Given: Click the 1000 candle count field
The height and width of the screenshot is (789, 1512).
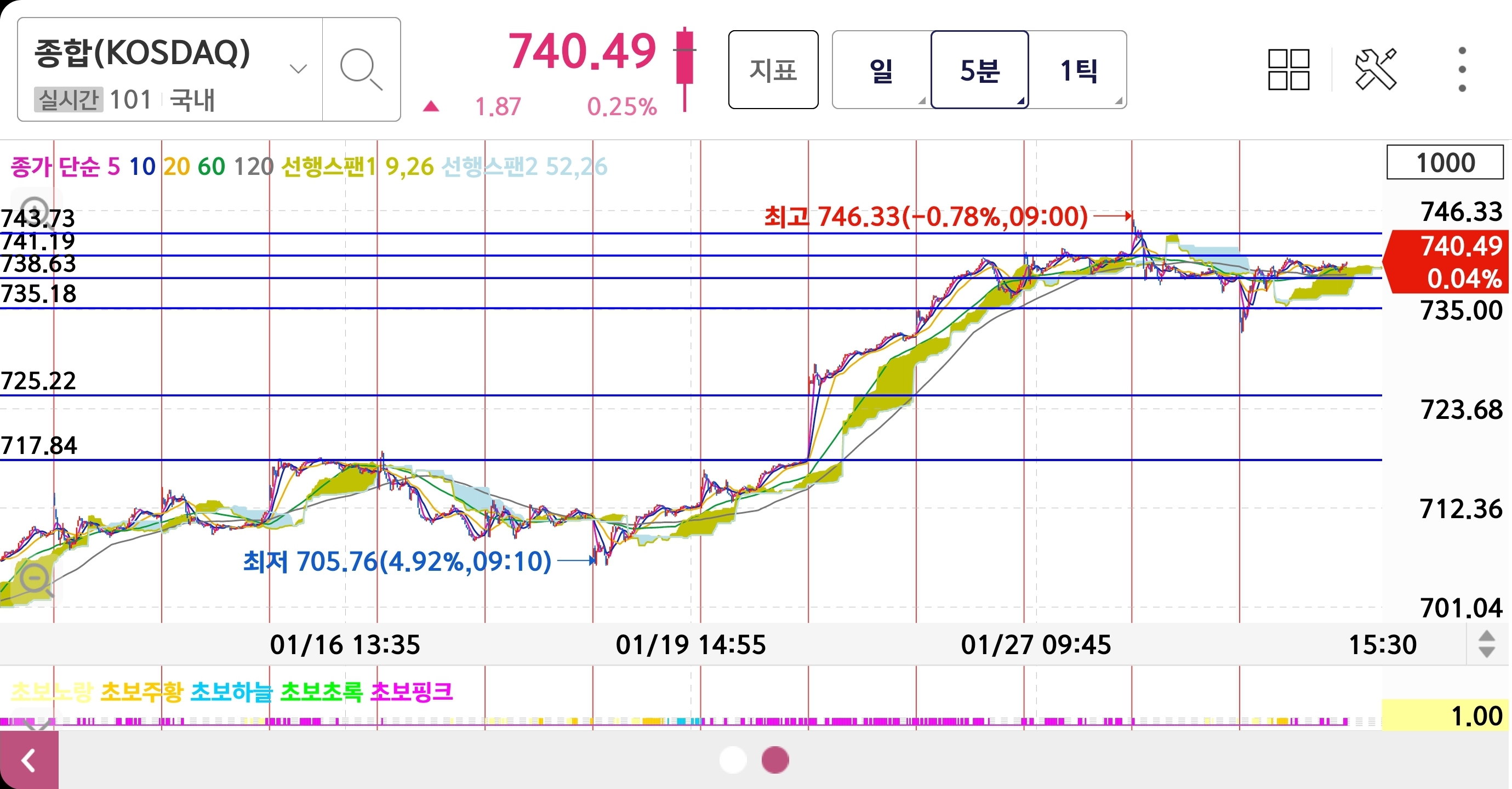Looking at the screenshot, I should point(1445,163).
